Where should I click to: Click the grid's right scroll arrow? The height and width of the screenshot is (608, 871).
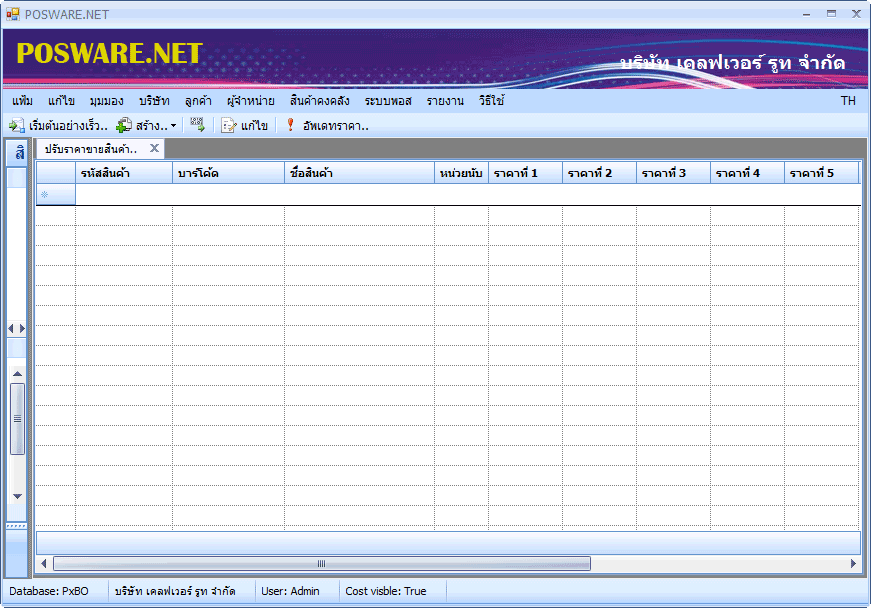(x=853, y=564)
